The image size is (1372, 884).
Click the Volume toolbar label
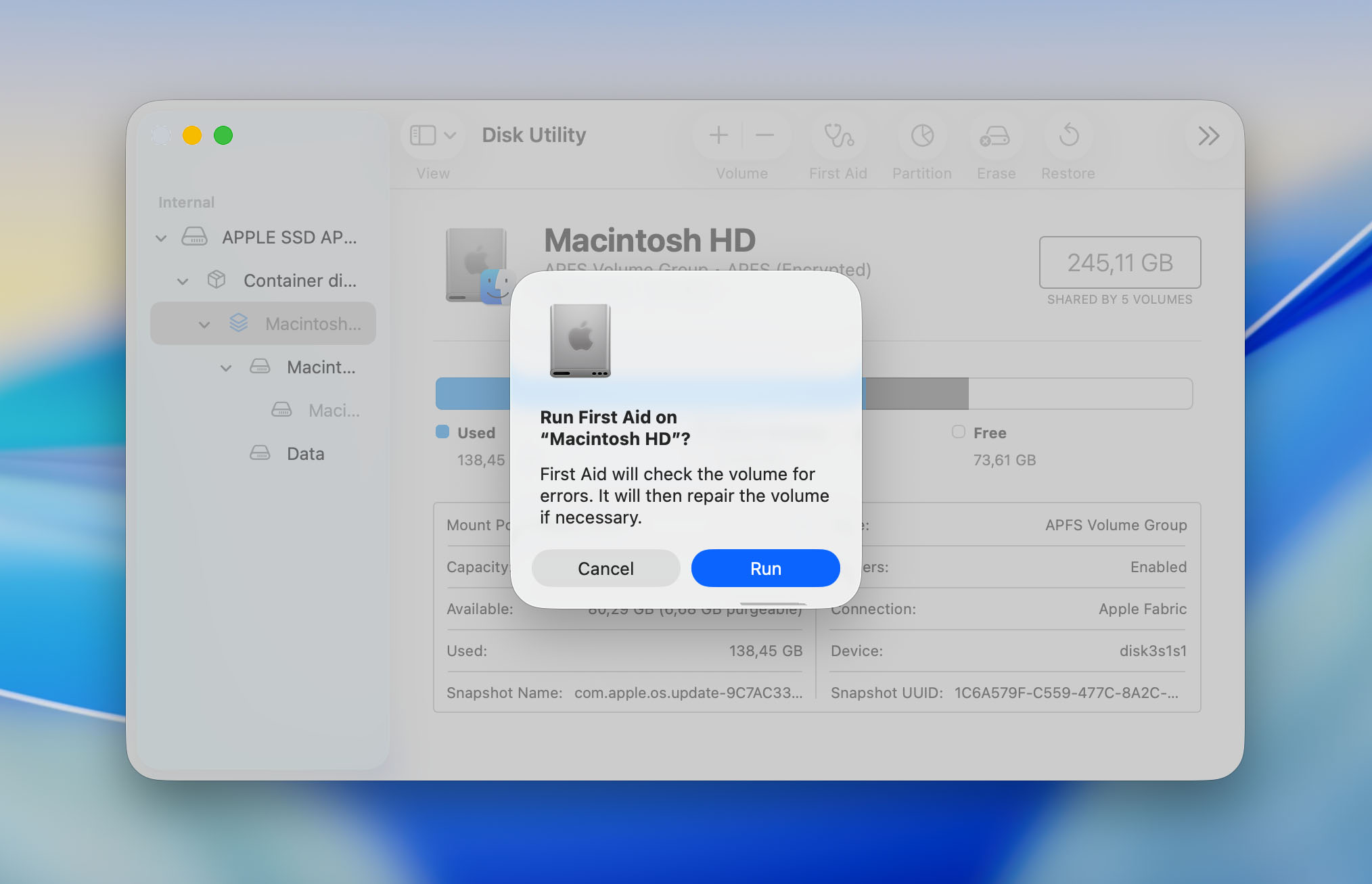click(x=742, y=173)
